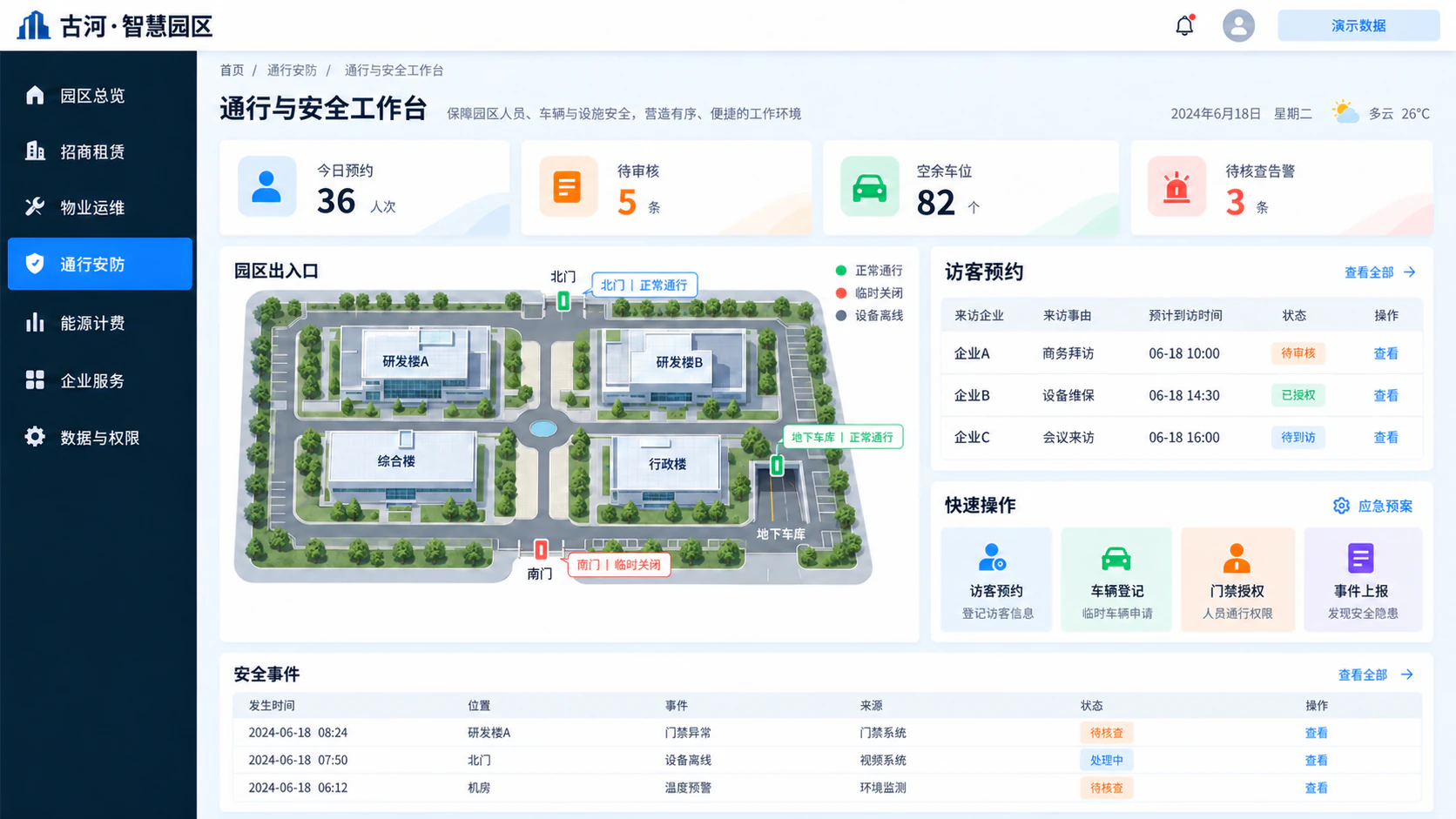Click 查看 for 门禁异常 event
Viewport: 1456px width, 819px height.
(1316, 733)
